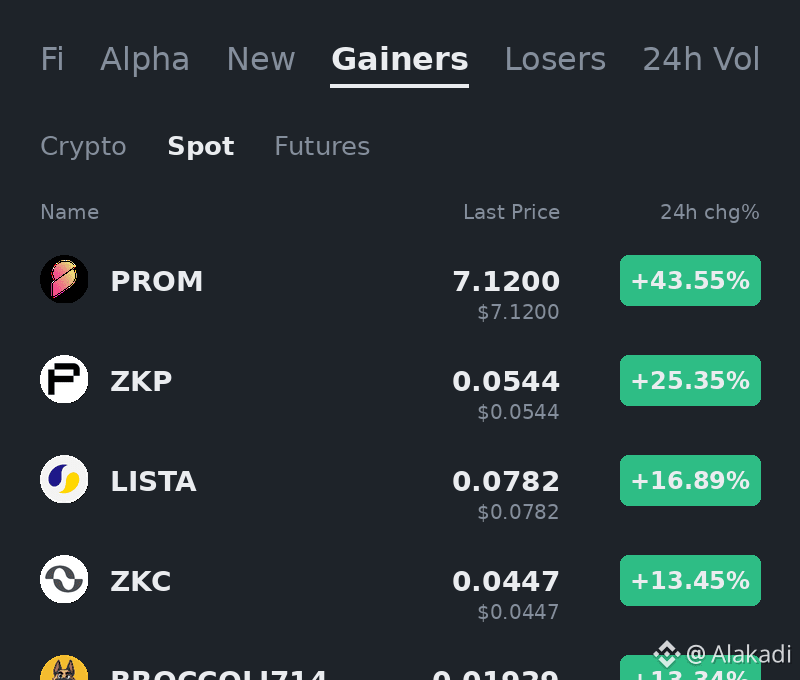Click ZKP +25.35% change badge
The width and height of the screenshot is (800, 680).
click(x=690, y=381)
